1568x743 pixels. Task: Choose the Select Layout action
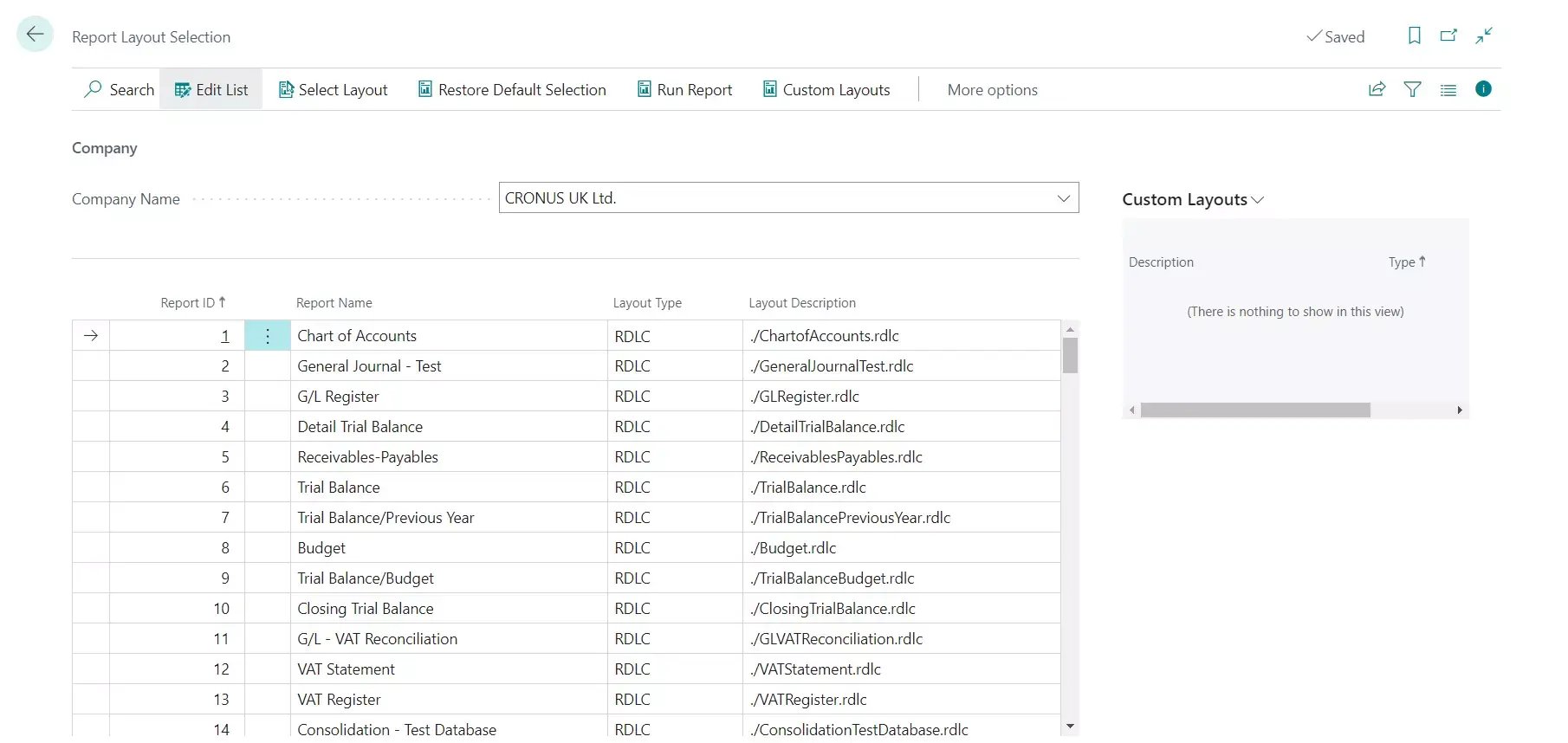click(333, 89)
